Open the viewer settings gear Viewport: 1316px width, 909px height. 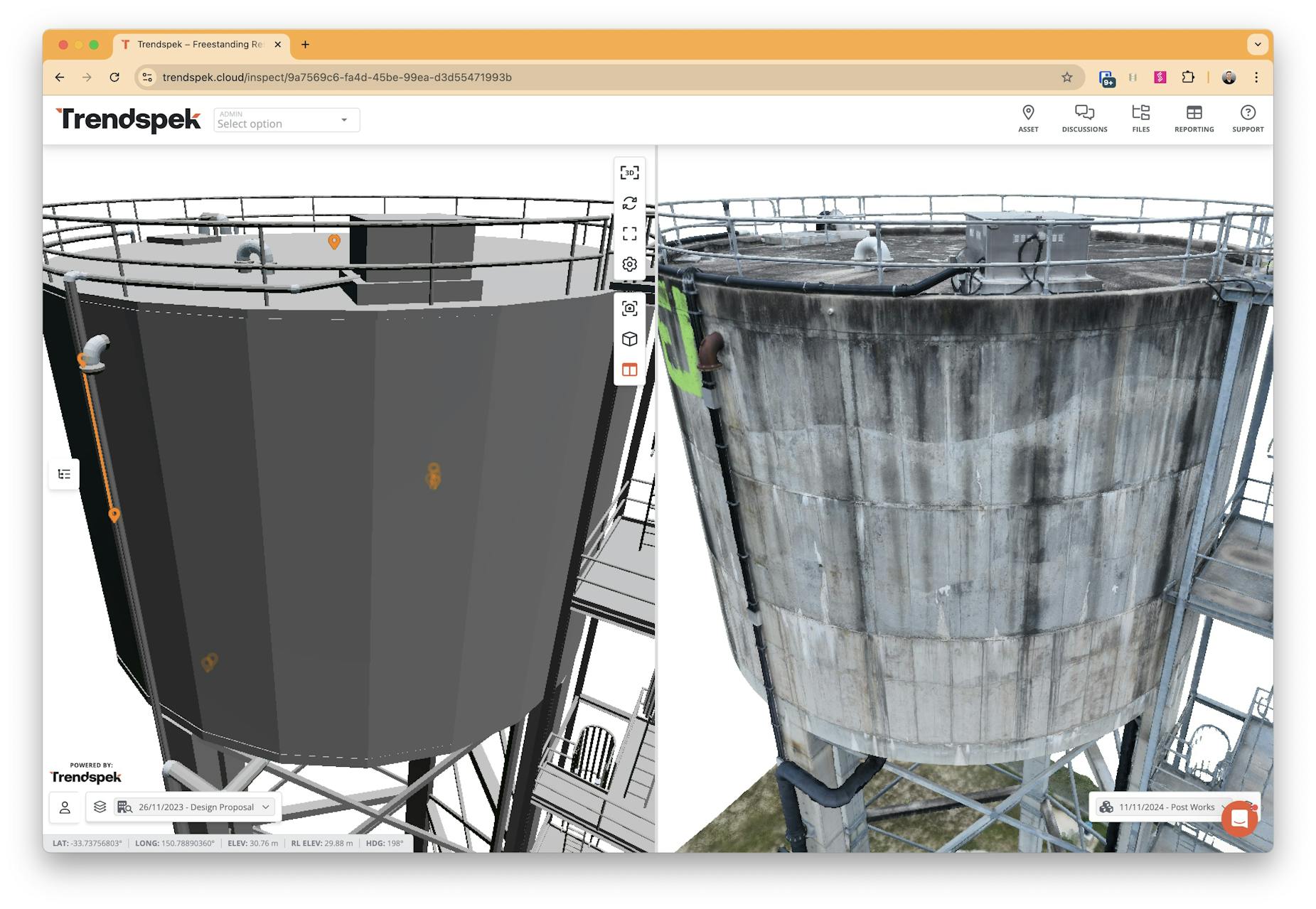pos(628,264)
